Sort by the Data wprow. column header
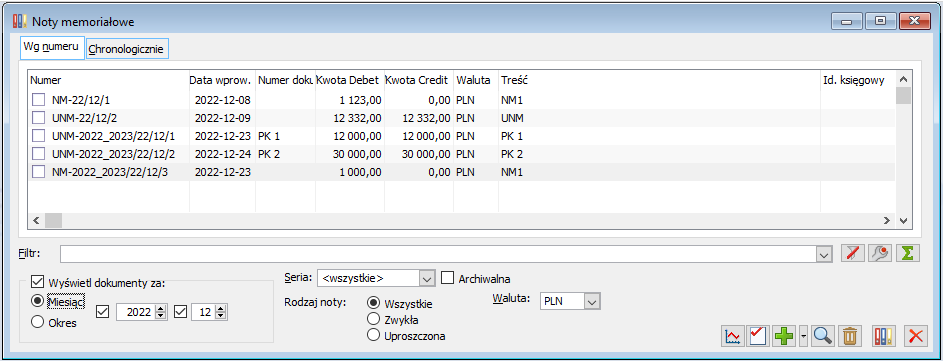This screenshot has width=943, height=361. [x=222, y=80]
